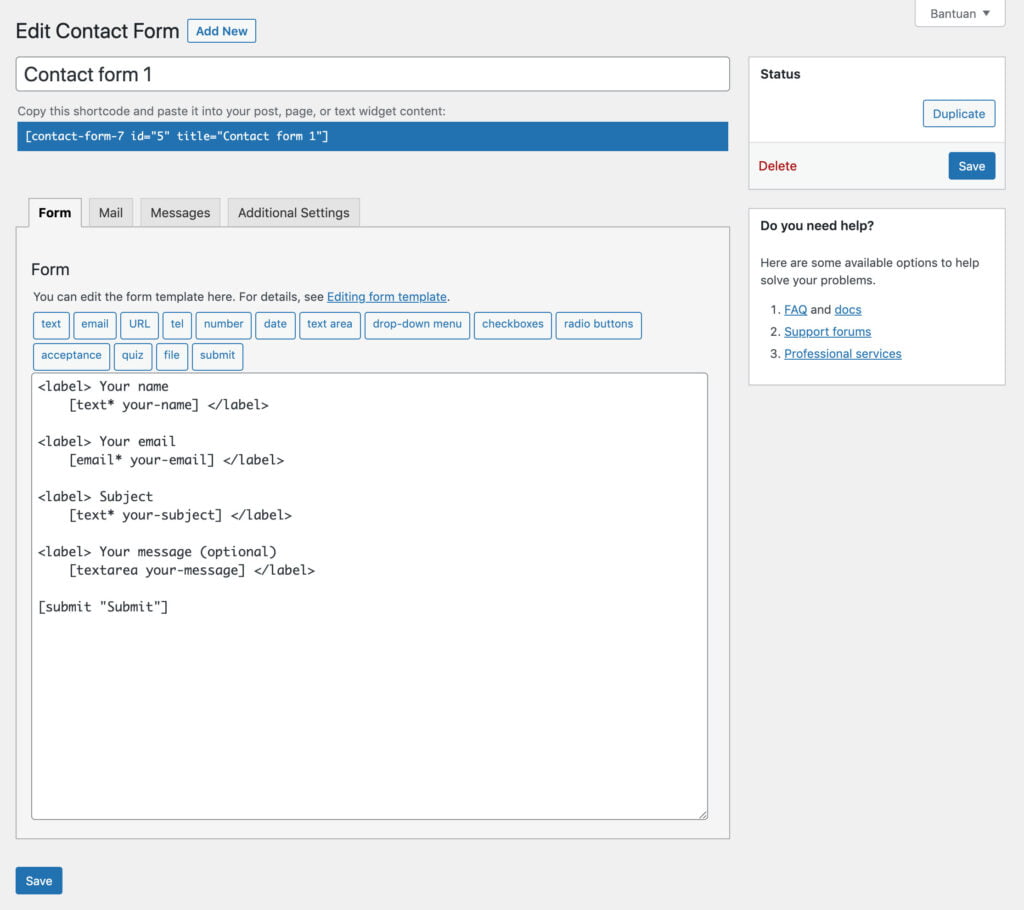Click the Add New button
Screen dimensions: 1024x910
click(x=221, y=31)
